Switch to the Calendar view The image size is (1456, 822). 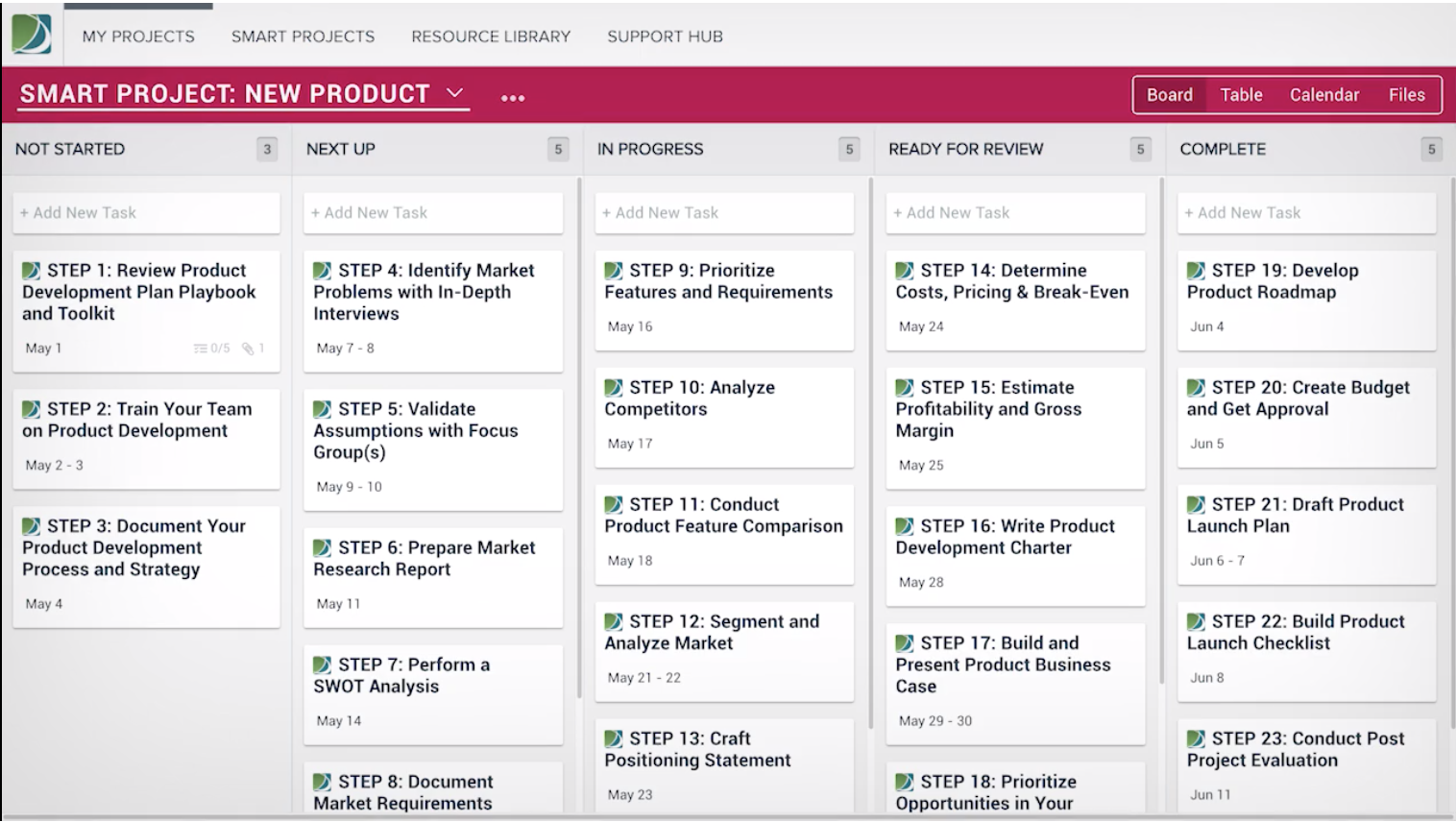click(1324, 95)
